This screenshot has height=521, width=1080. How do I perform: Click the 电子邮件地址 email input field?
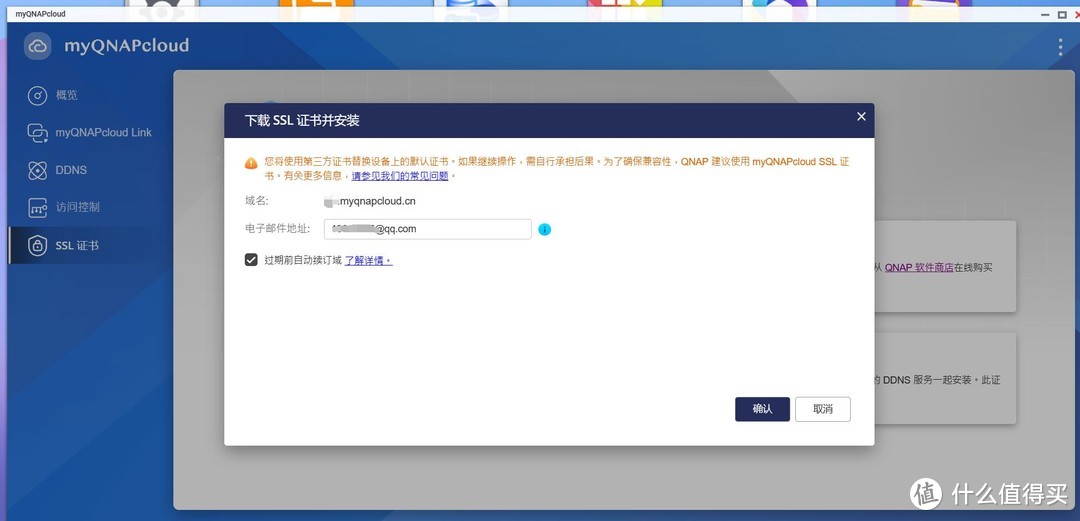tap(428, 229)
